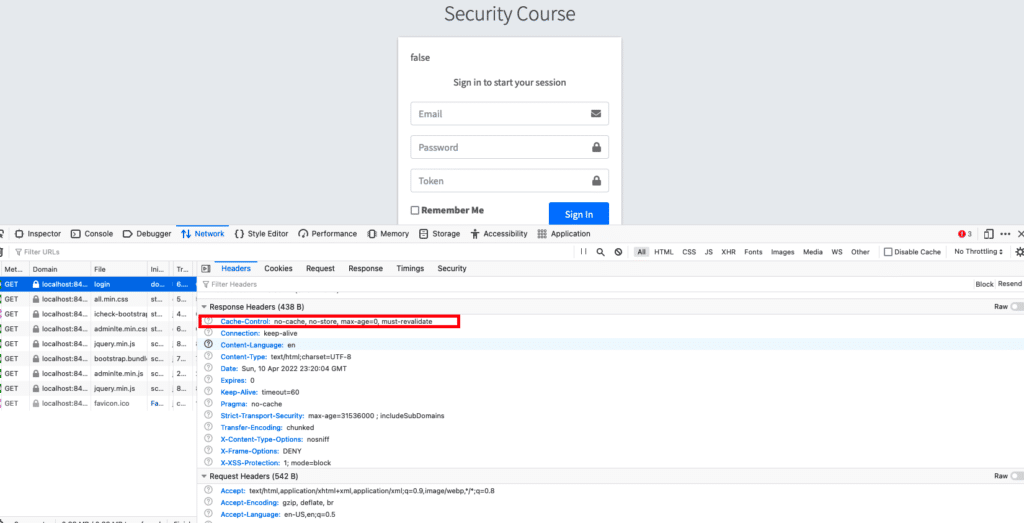
Task: Open the network search magnifier icon
Action: click(600, 252)
